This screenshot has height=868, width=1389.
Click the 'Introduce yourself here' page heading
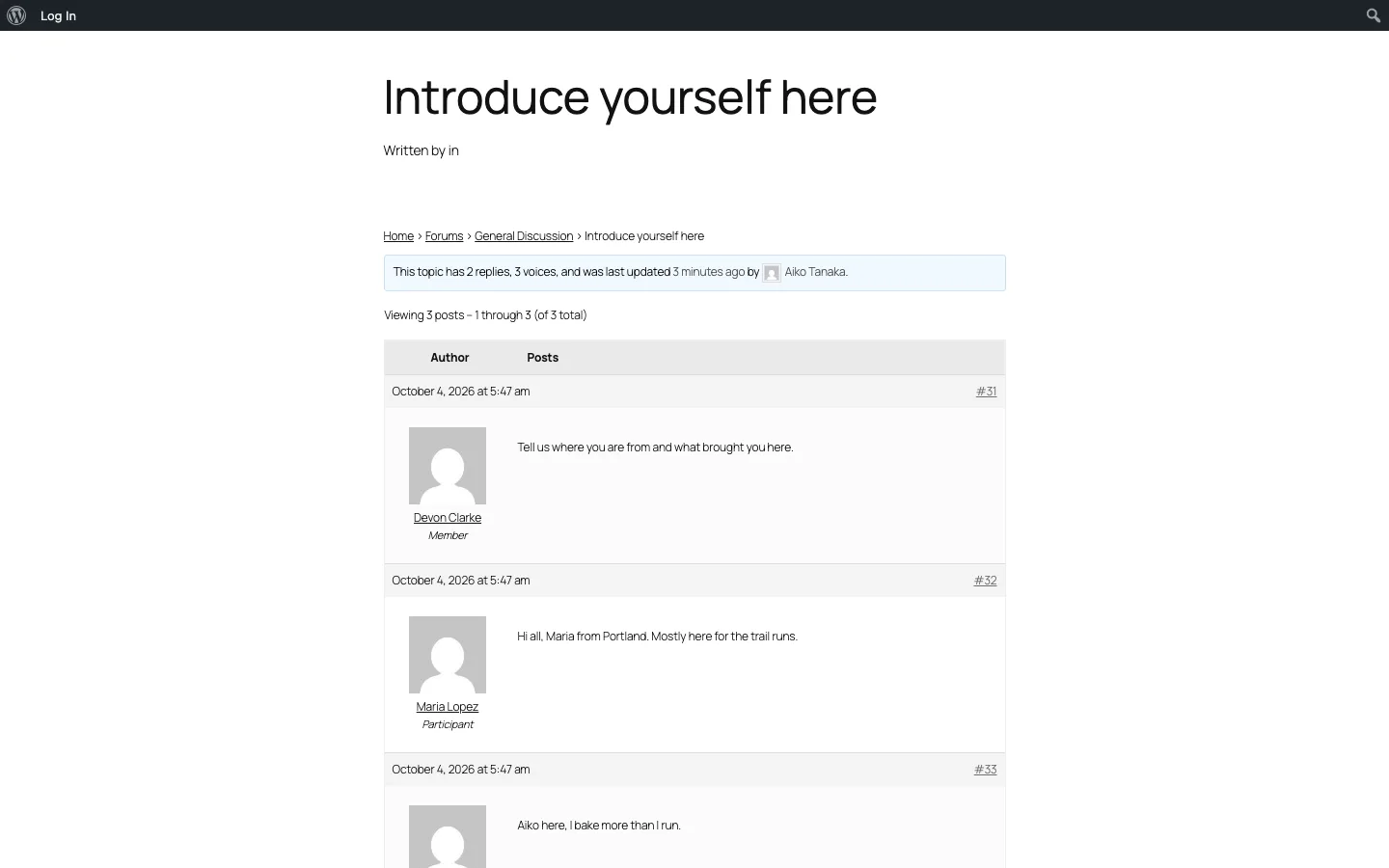click(630, 96)
